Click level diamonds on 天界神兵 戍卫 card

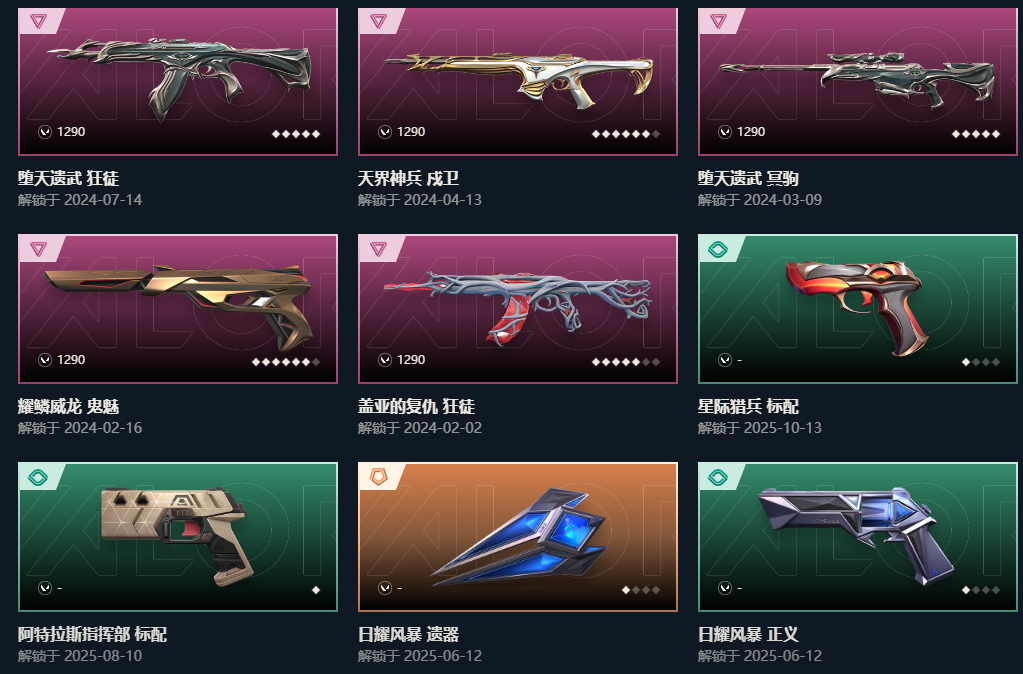626,134
